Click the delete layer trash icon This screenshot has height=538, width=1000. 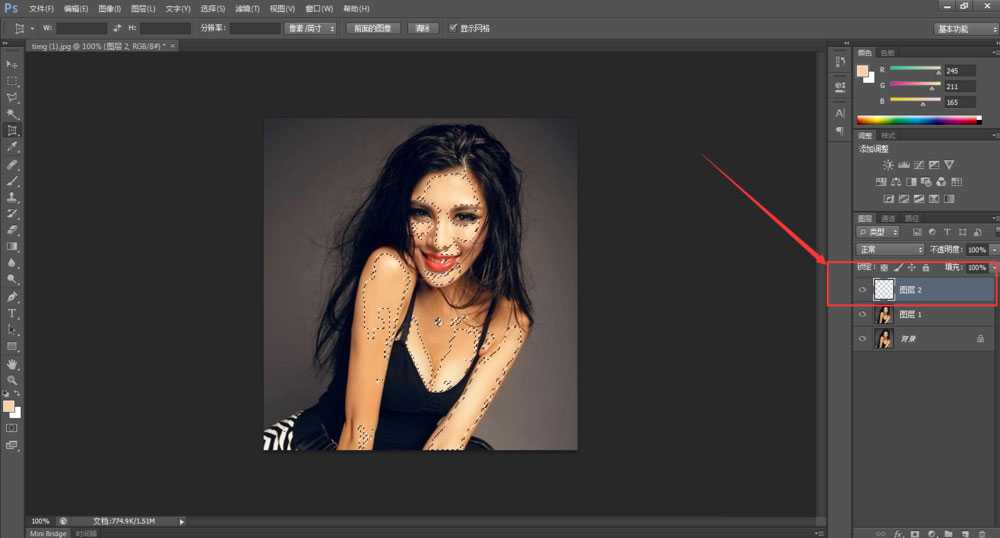(x=981, y=534)
